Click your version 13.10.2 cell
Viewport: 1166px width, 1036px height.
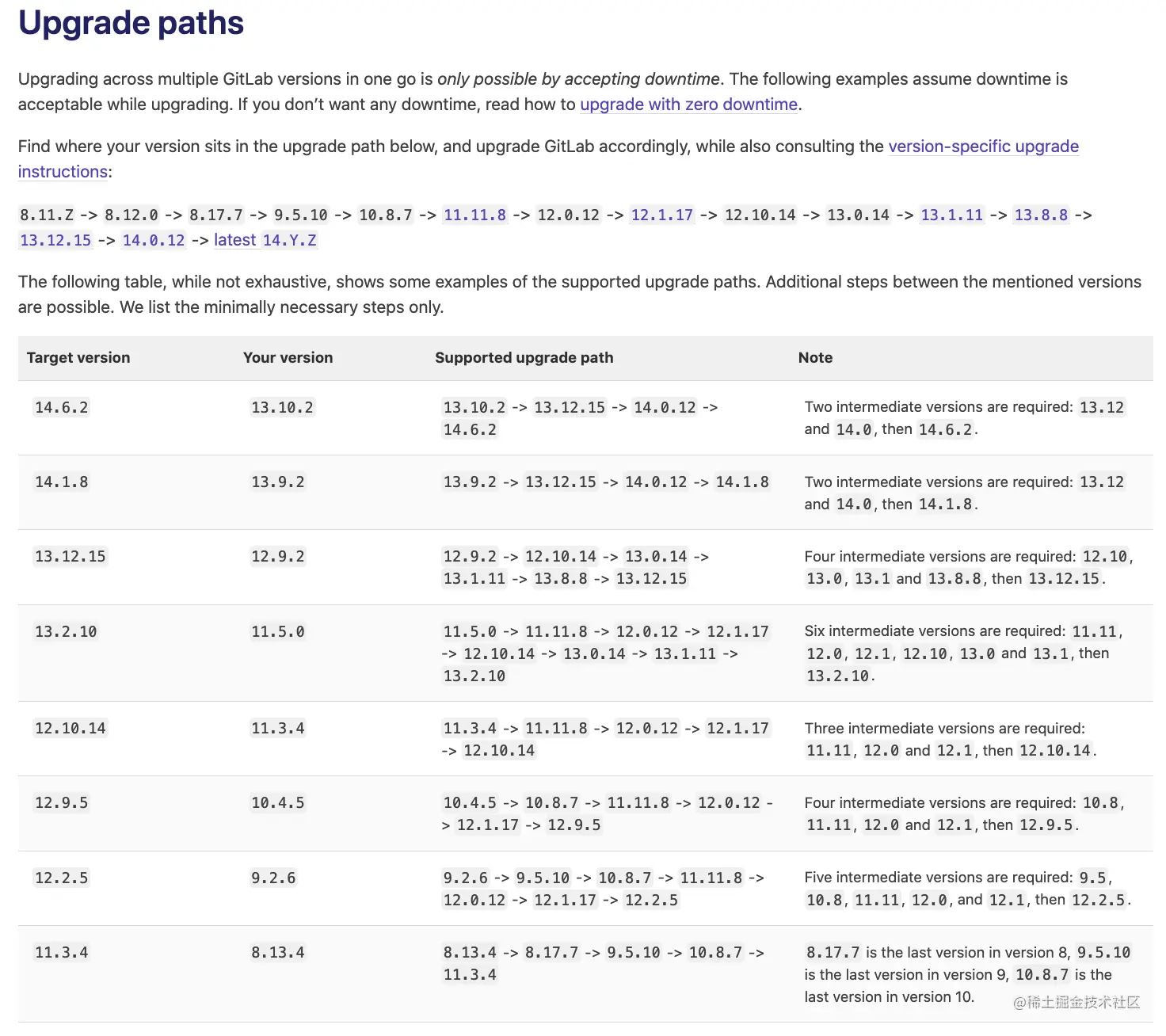tap(282, 407)
